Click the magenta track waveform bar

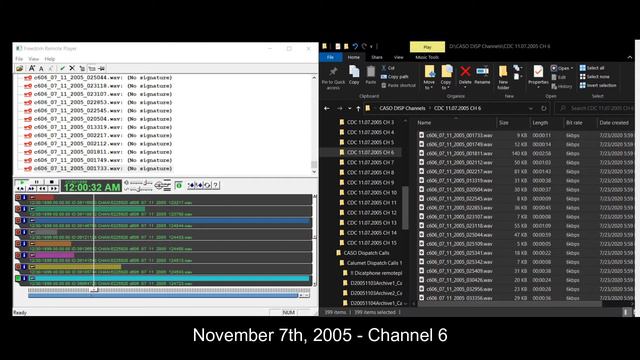tap(52, 255)
